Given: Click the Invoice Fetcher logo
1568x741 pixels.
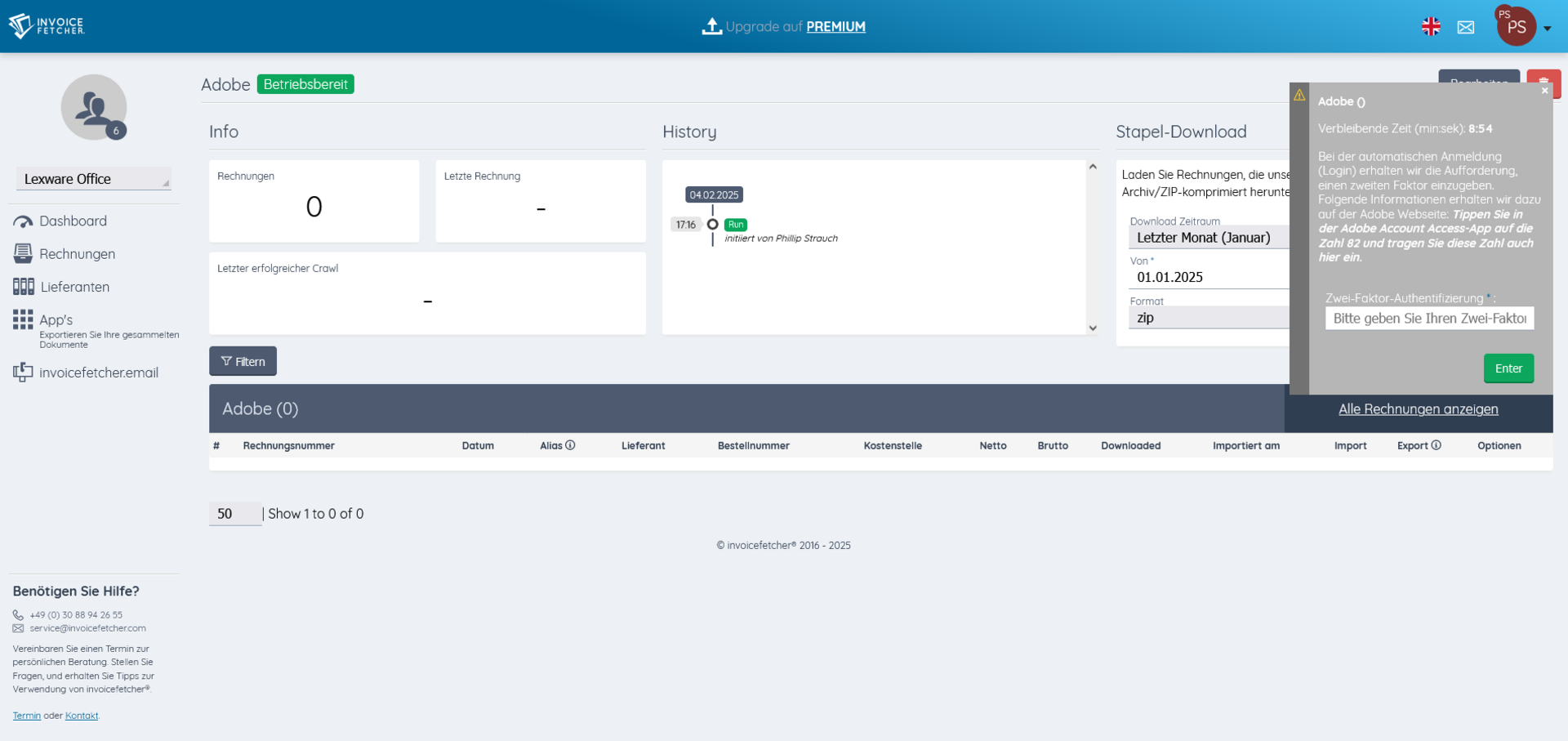Looking at the screenshot, I should pos(47,26).
